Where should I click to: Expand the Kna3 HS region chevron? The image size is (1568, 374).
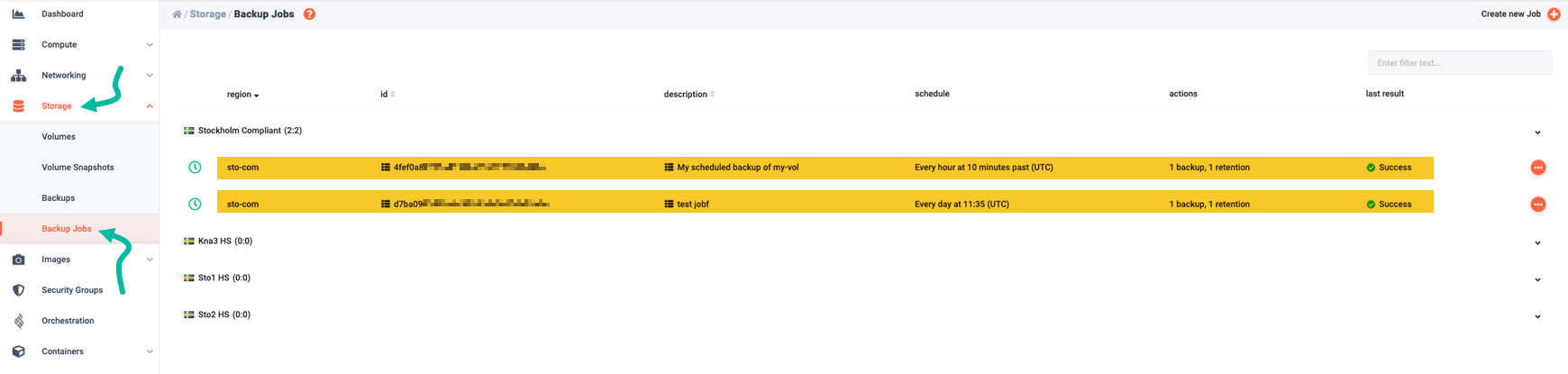point(1537,243)
